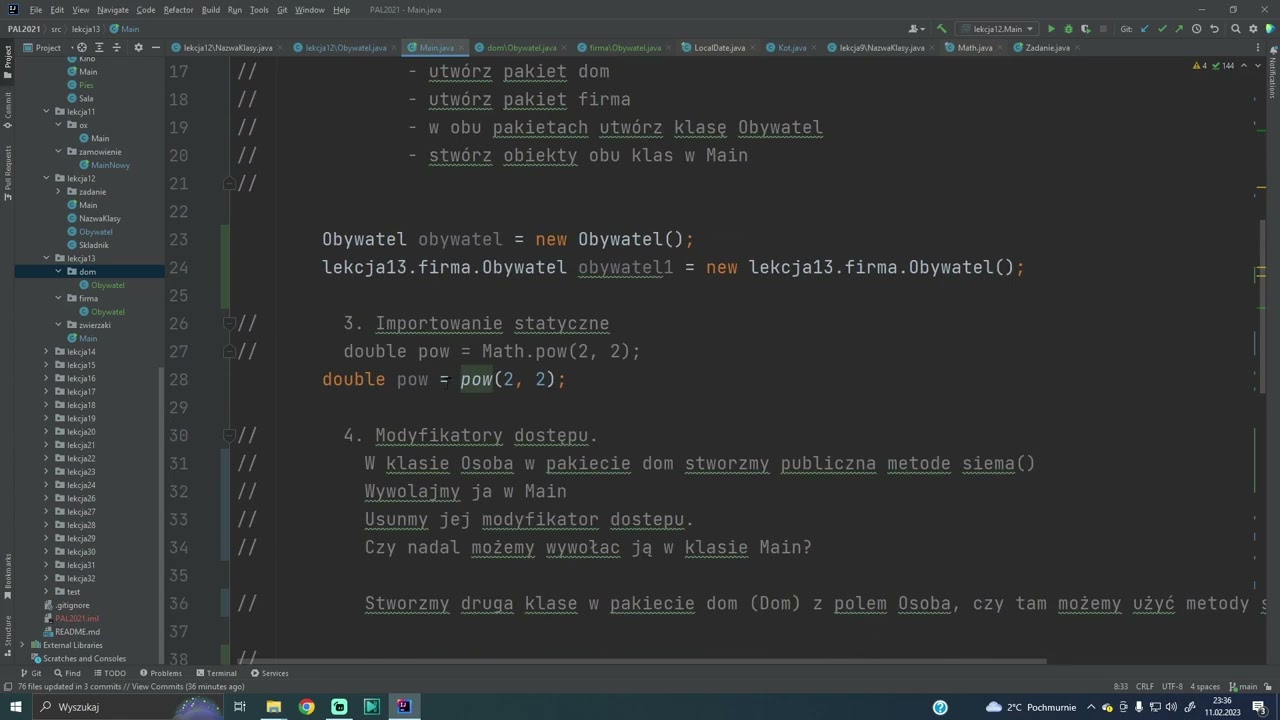Click UTF-8 encoding in status bar

point(1173,687)
